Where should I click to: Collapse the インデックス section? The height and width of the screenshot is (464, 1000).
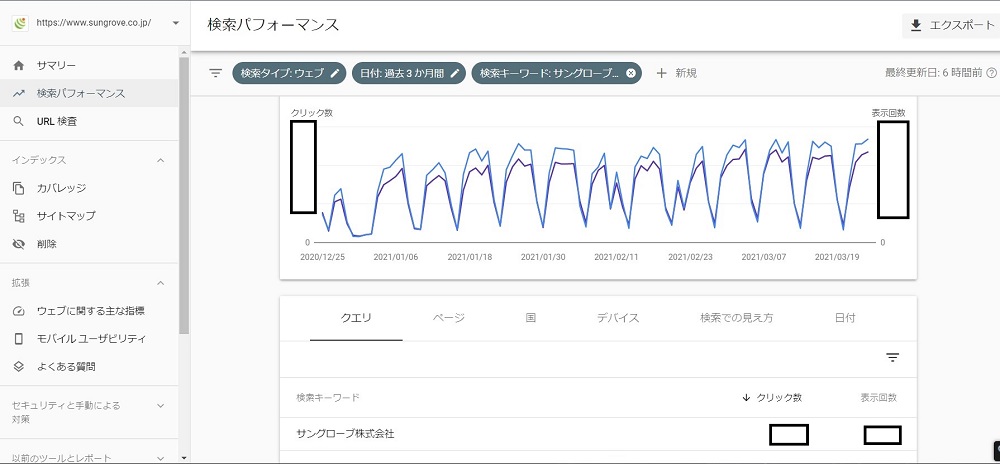click(x=161, y=160)
